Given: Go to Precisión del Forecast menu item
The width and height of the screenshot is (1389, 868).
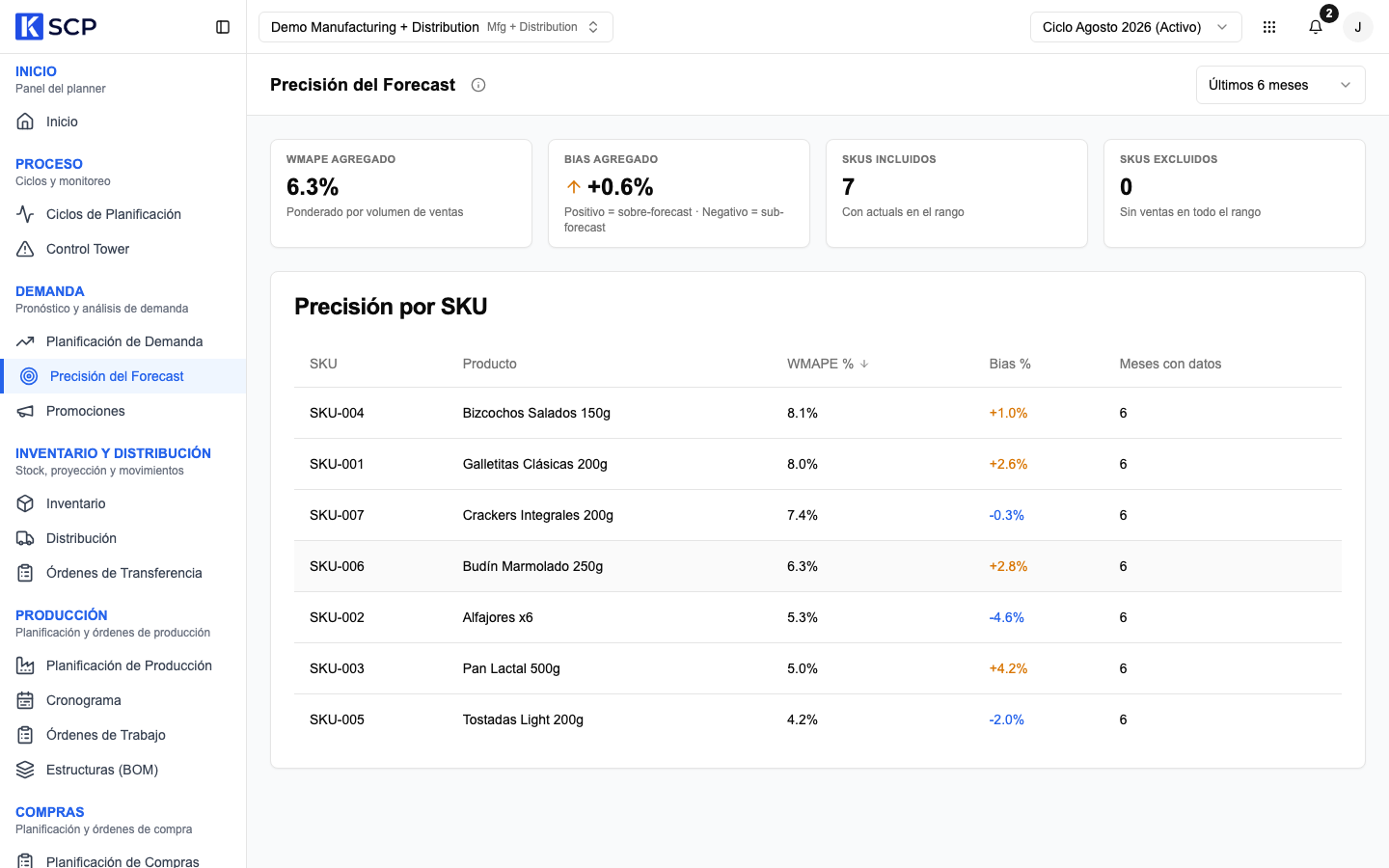Looking at the screenshot, I should pyautogui.click(x=123, y=376).
